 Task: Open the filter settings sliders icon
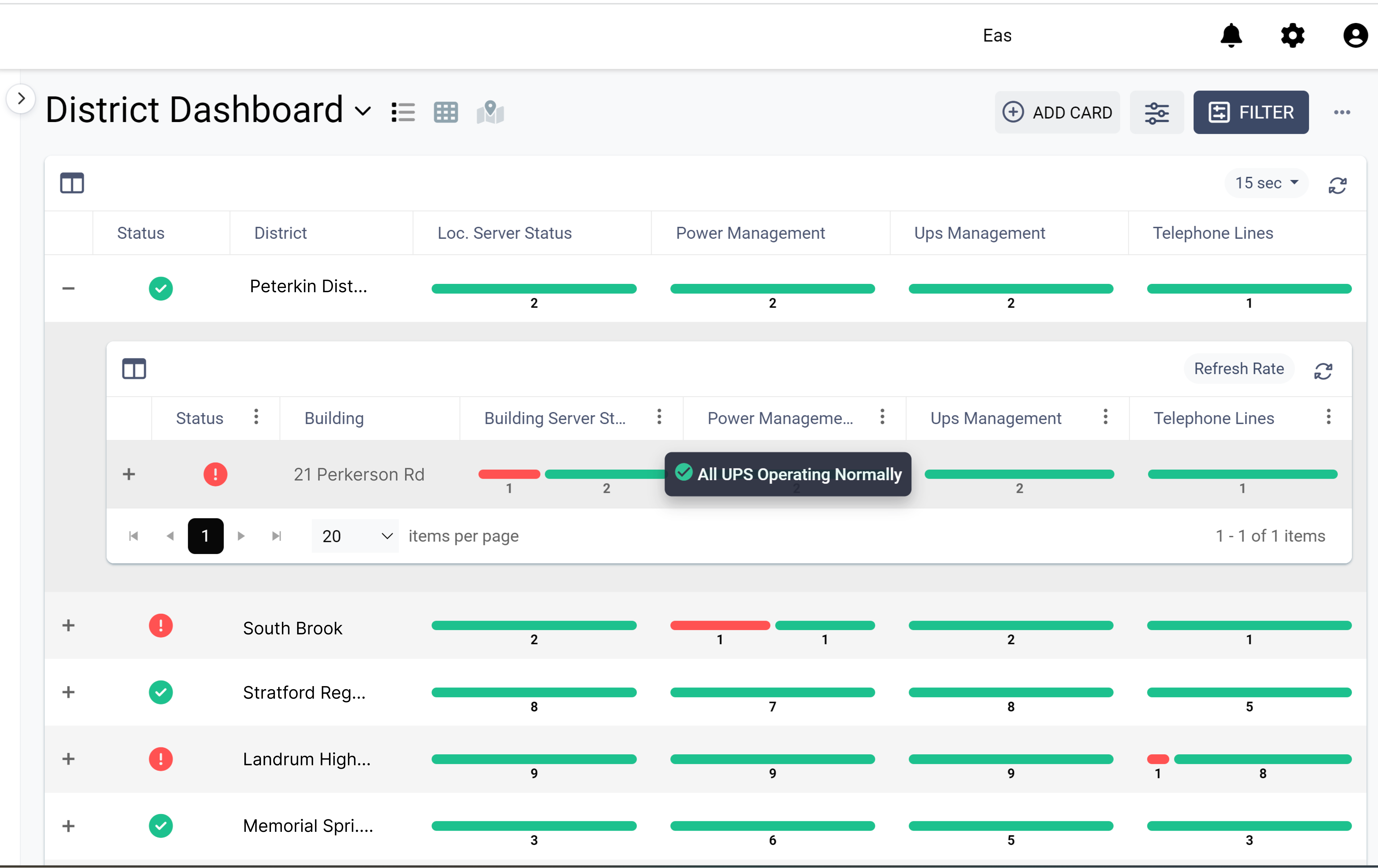point(1157,112)
